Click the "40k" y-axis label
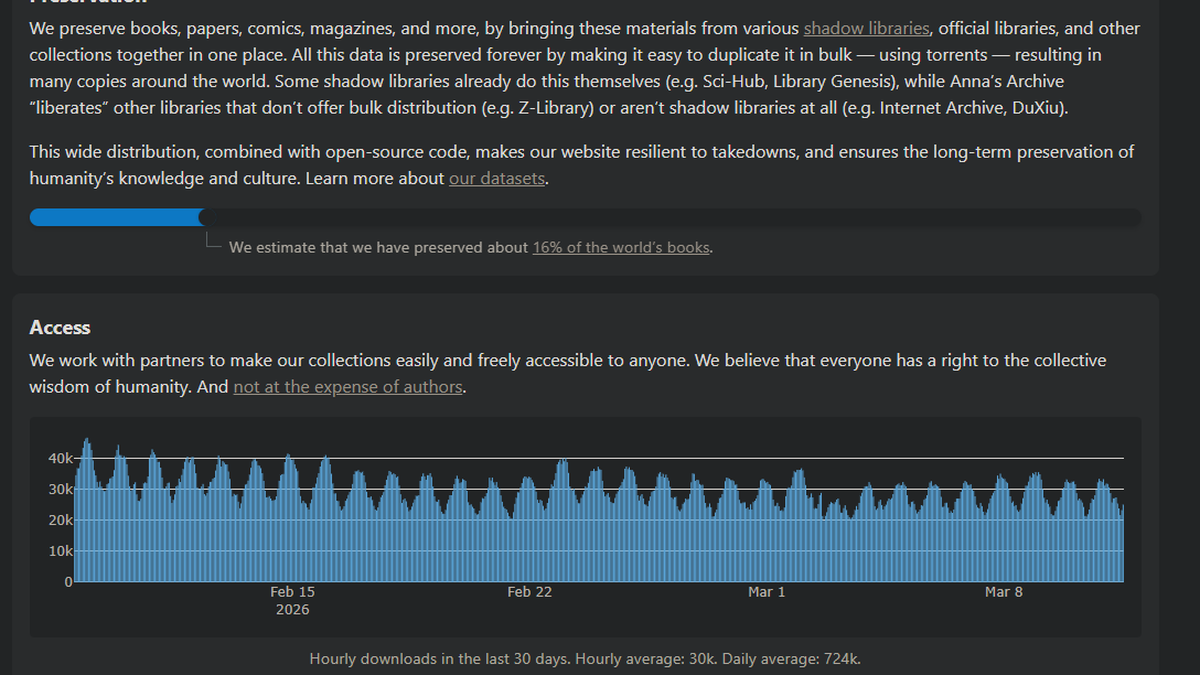Image resolution: width=1200 pixels, height=675 pixels. point(59,458)
